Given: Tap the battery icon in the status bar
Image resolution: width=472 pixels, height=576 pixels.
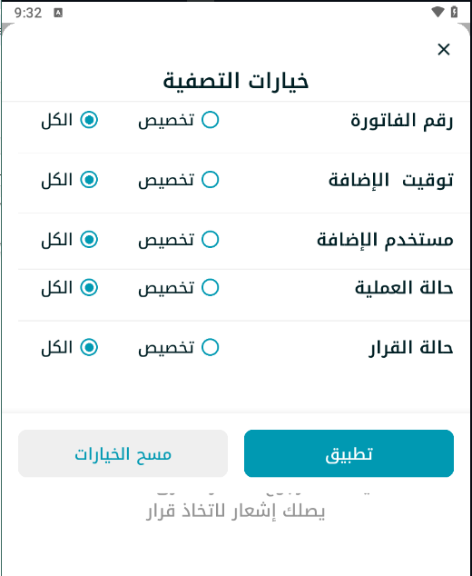Looking at the screenshot, I should [x=454, y=12].
